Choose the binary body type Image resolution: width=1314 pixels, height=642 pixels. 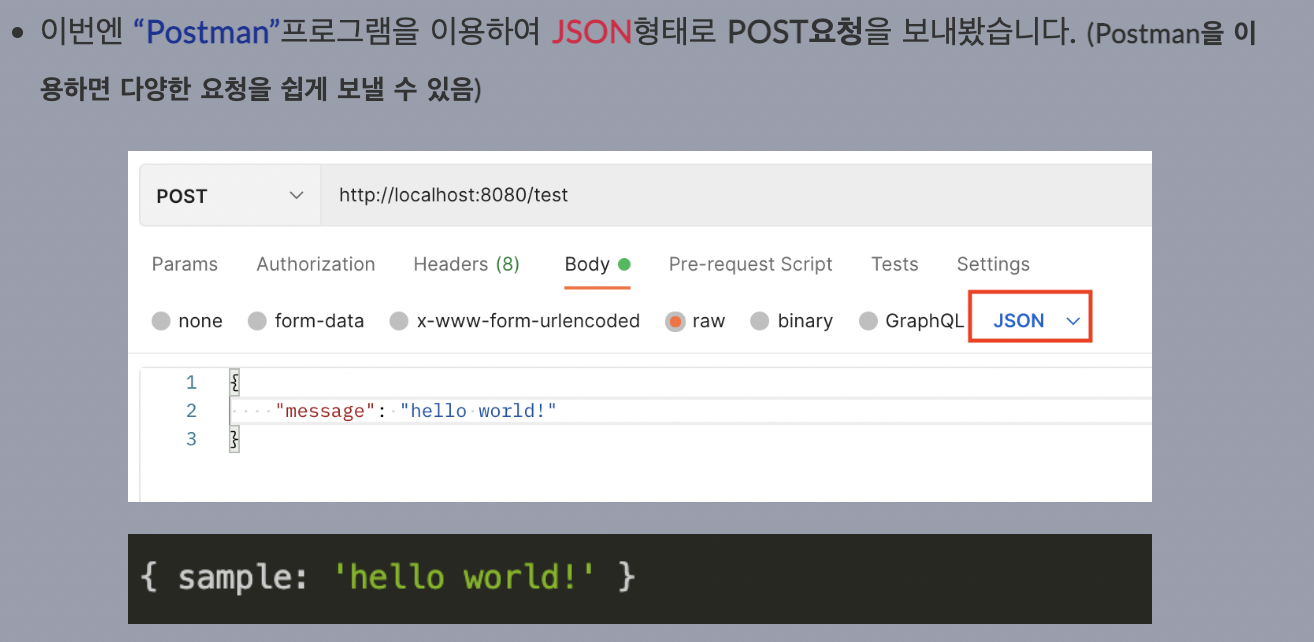coord(760,321)
